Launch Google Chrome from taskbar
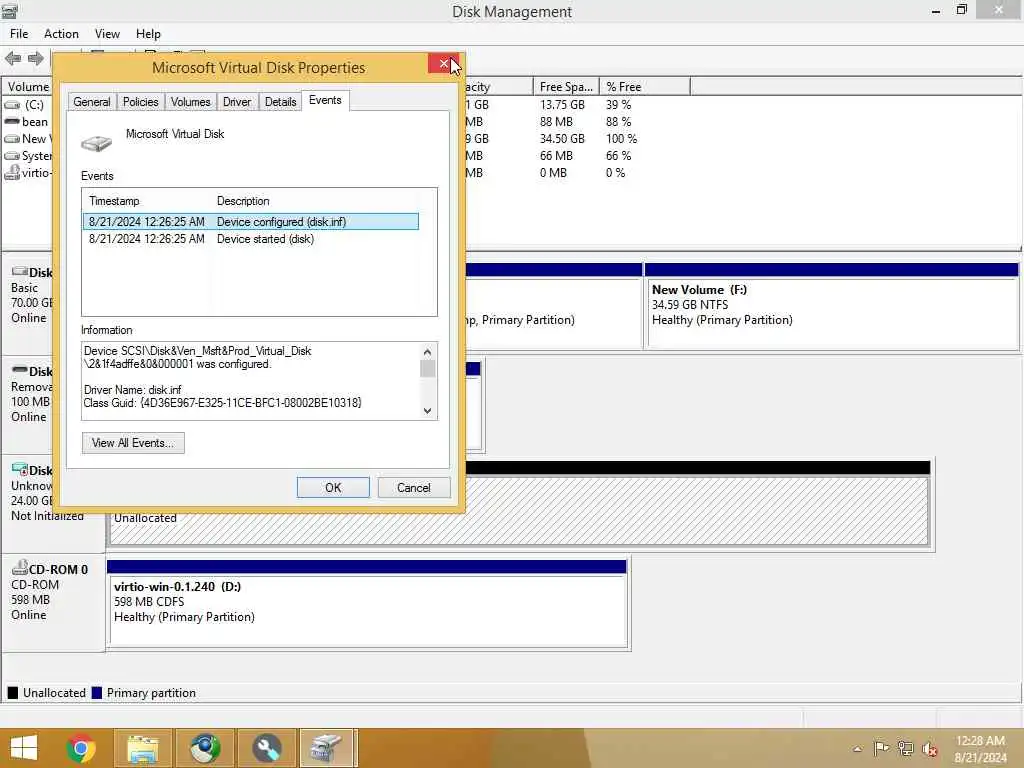The height and width of the screenshot is (768, 1024). click(x=81, y=748)
